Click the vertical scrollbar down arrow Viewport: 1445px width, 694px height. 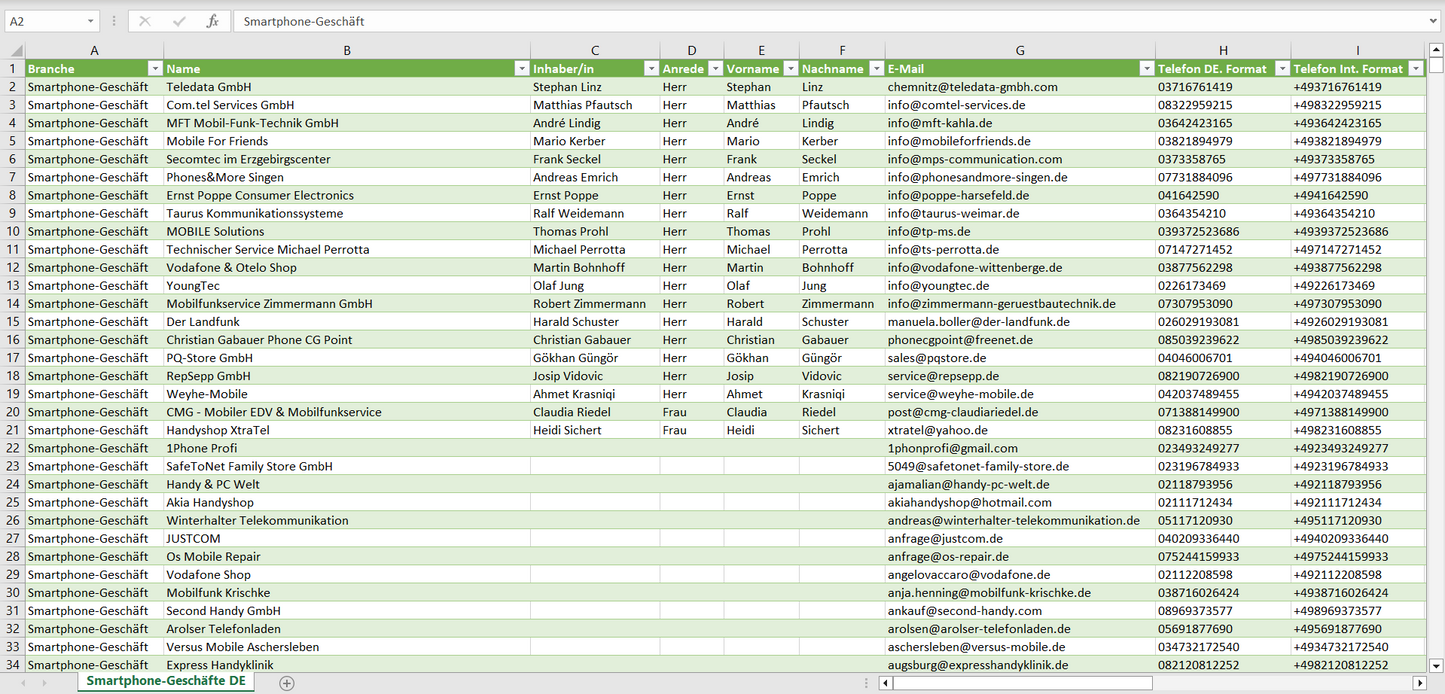(x=1436, y=665)
